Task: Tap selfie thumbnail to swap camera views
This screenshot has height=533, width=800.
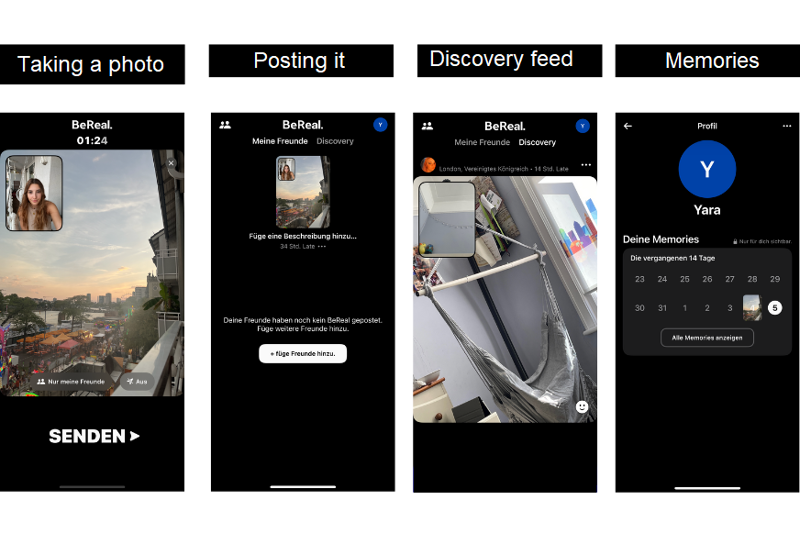Action: coord(34,193)
